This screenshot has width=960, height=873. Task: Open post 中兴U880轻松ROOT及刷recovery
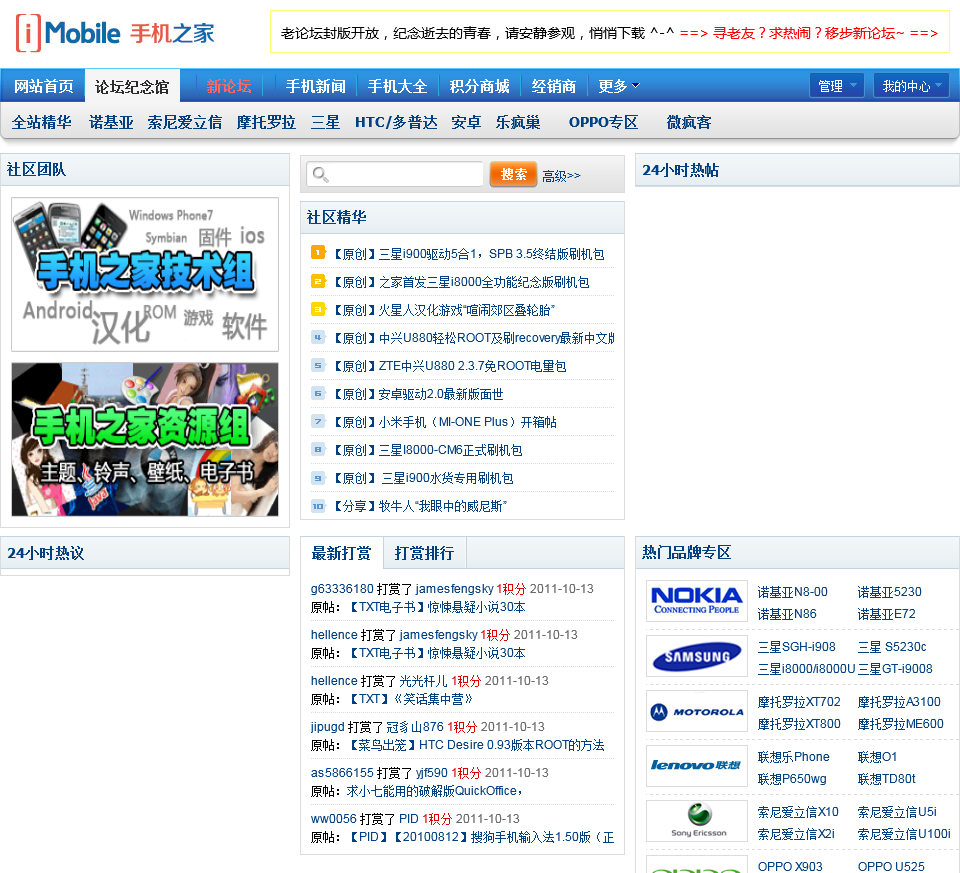coord(473,338)
